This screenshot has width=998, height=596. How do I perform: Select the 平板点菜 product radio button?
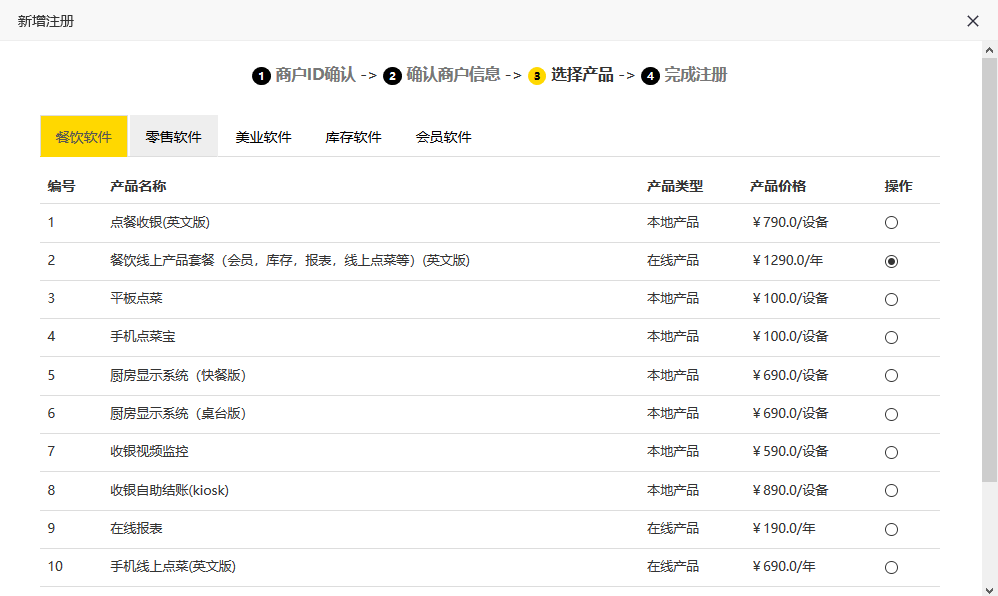pyautogui.click(x=891, y=299)
